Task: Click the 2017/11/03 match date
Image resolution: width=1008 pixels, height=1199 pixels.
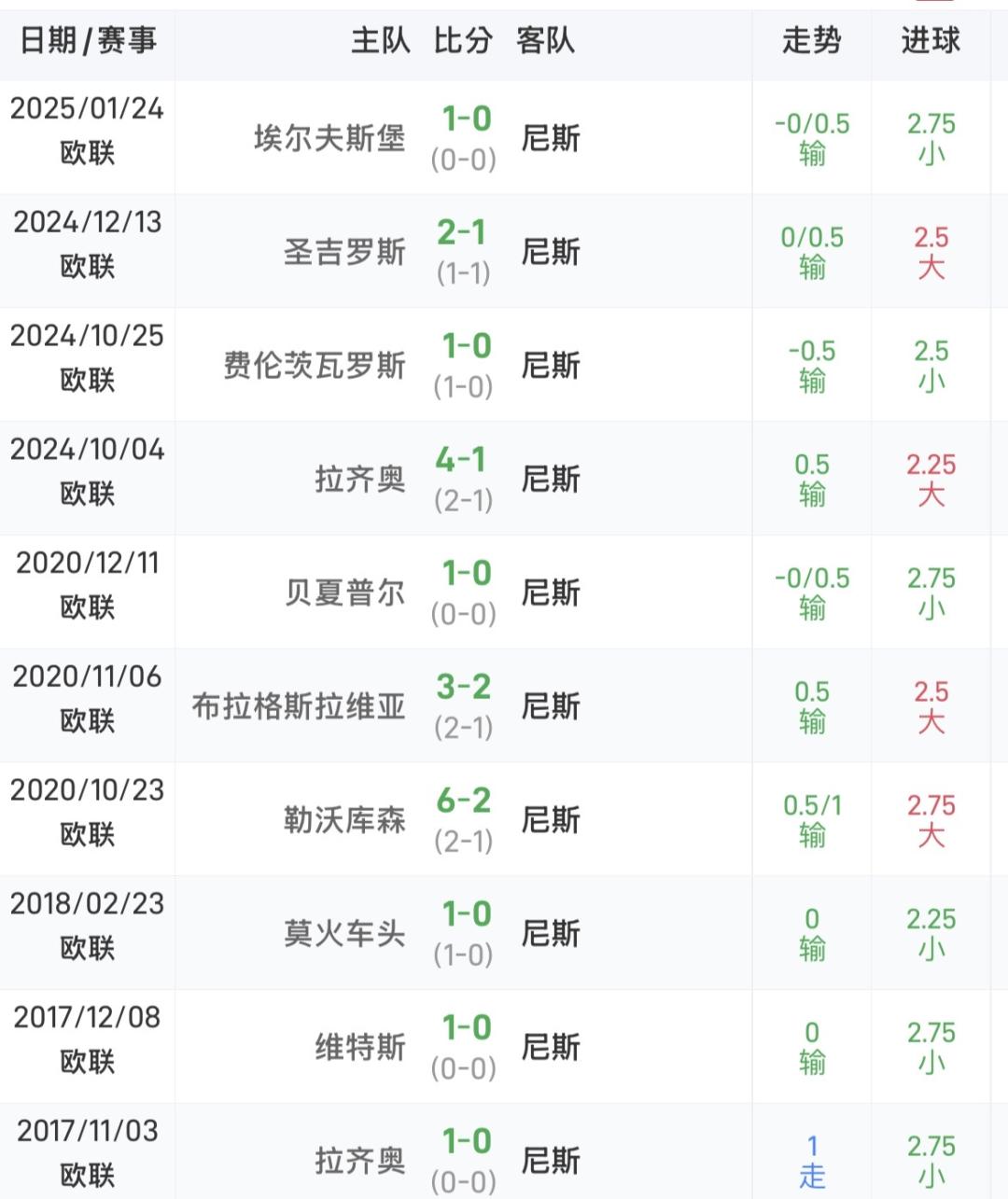Action: click(x=88, y=1131)
